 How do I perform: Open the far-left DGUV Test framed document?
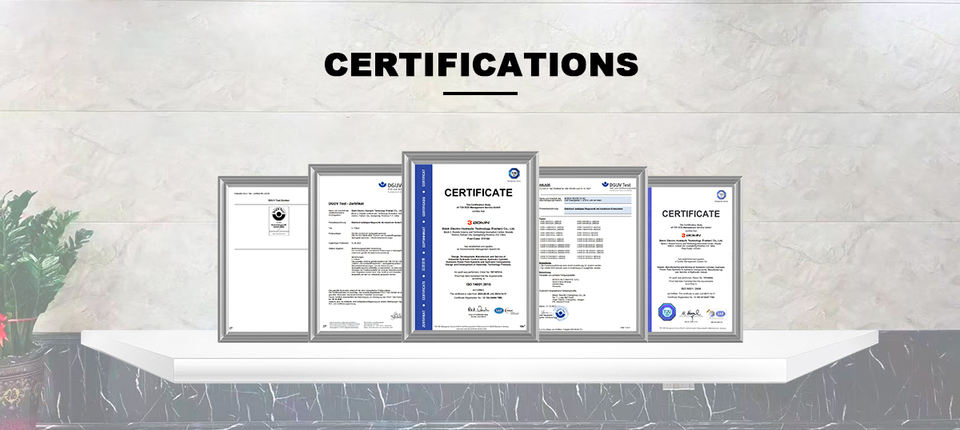(x=264, y=258)
